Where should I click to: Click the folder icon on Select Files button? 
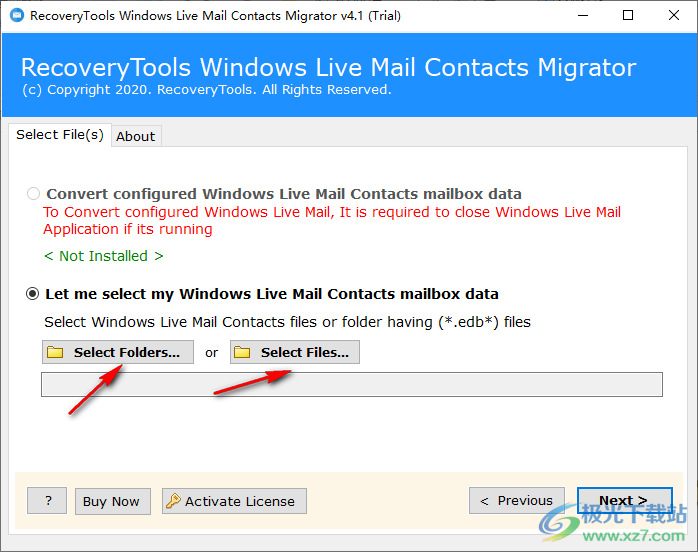(242, 353)
